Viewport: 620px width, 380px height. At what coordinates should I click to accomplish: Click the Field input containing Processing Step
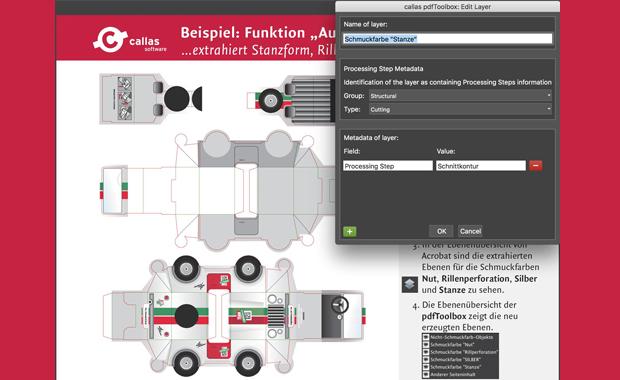coord(388,166)
